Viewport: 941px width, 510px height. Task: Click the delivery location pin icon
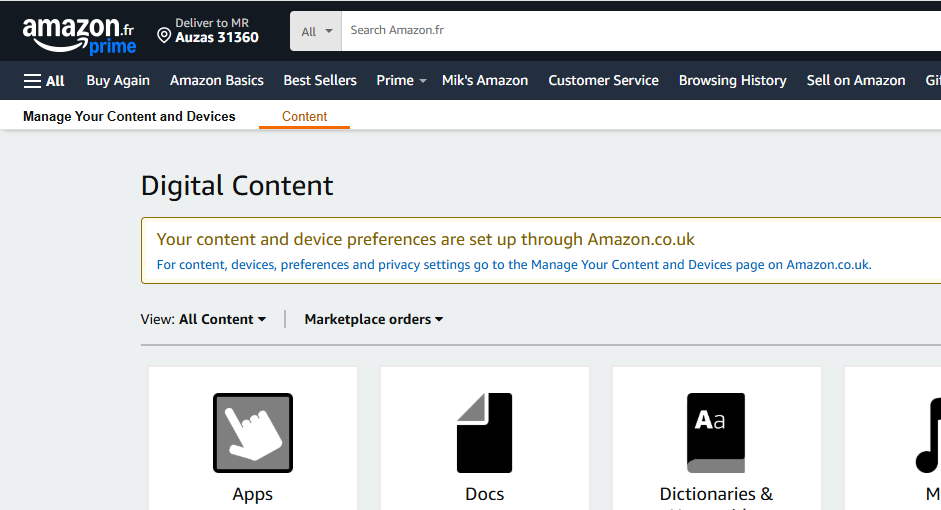pyautogui.click(x=164, y=36)
